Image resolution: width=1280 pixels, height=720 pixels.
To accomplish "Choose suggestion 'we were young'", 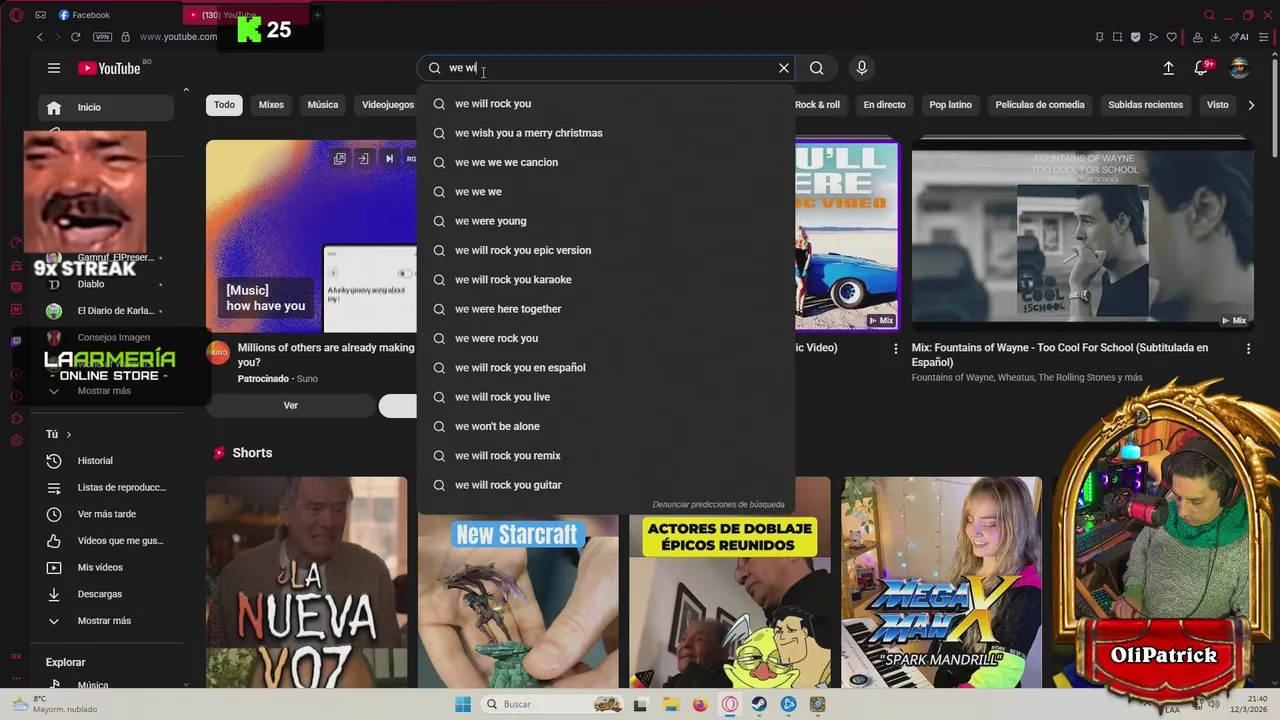I will tap(606, 221).
